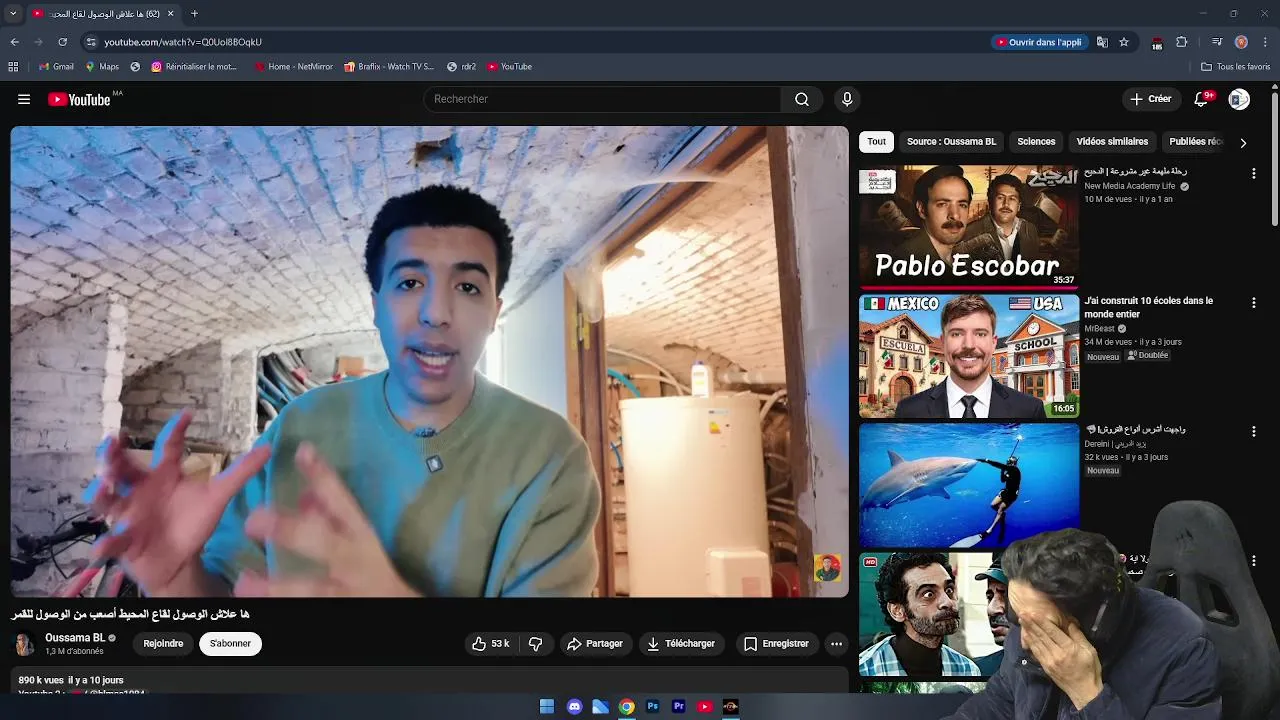Click the page vertical scrollbar
This screenshot has width=1280, height=720.
click(x=1274, y=160)
